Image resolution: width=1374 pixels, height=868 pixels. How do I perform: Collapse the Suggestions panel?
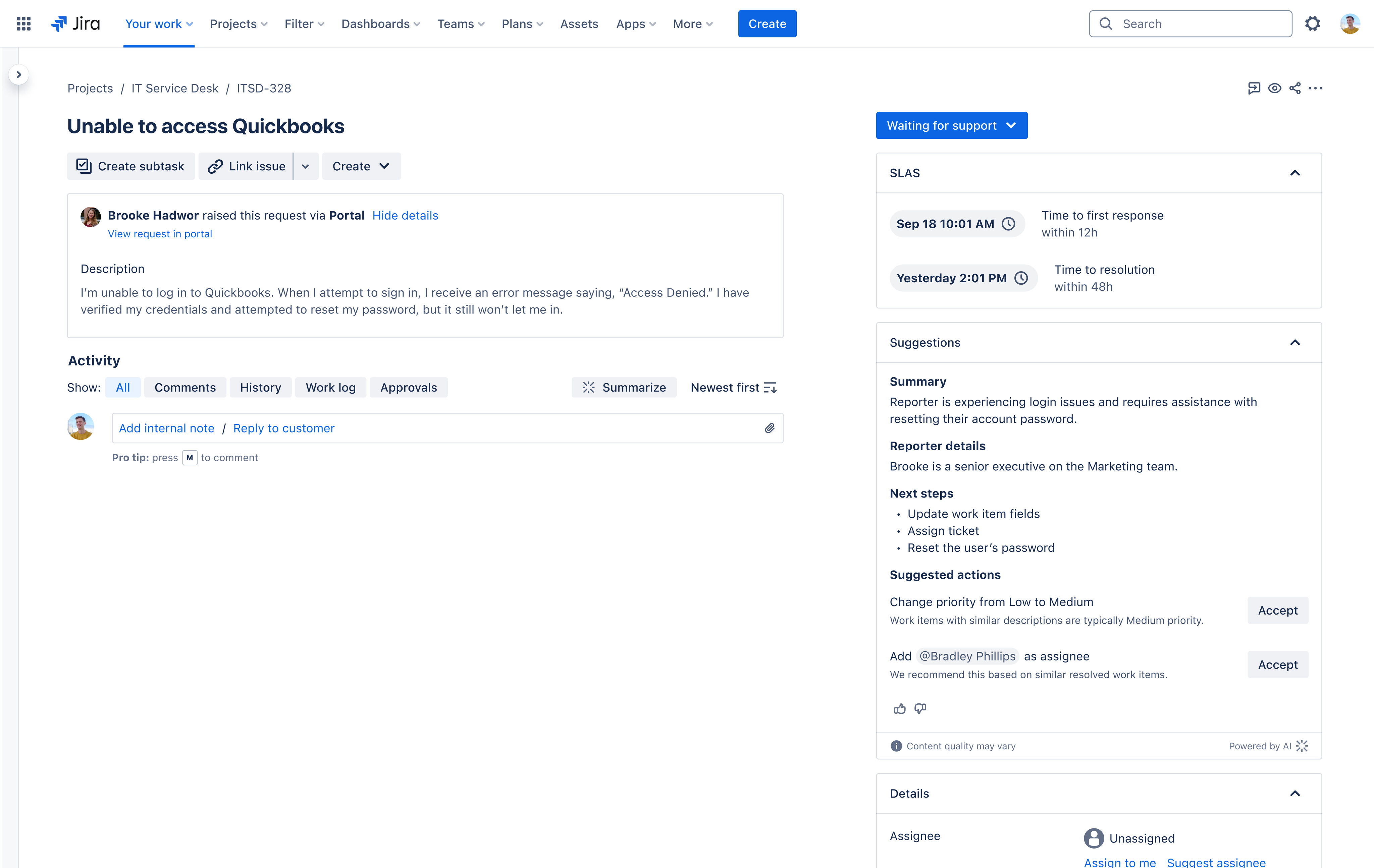[x=1295, y=342]
